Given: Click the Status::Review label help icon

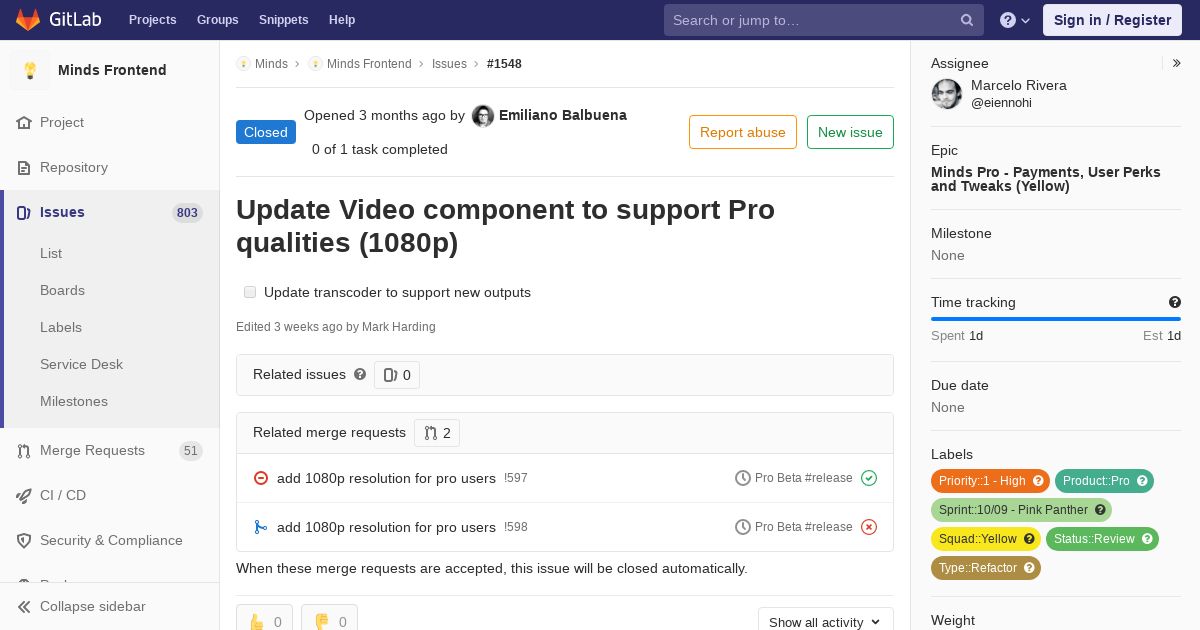Looking at the screenshot, I should click(x=1147, y=539).
